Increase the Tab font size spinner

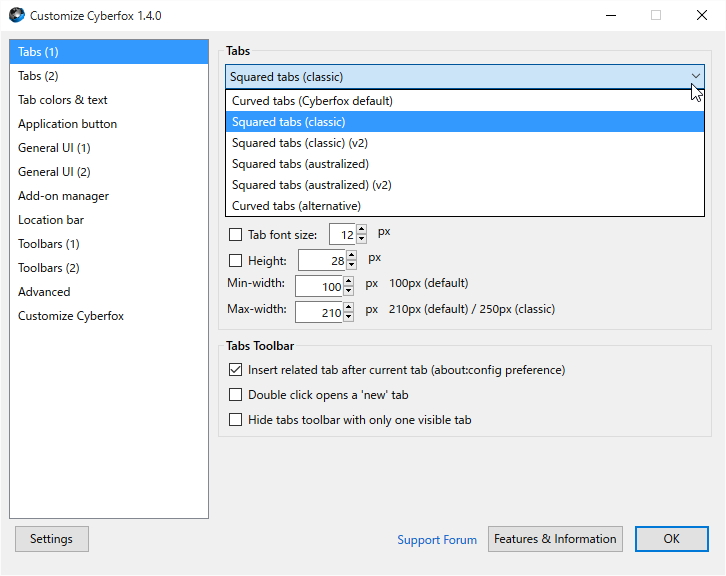pyautogui.click(x=361, y=230)
